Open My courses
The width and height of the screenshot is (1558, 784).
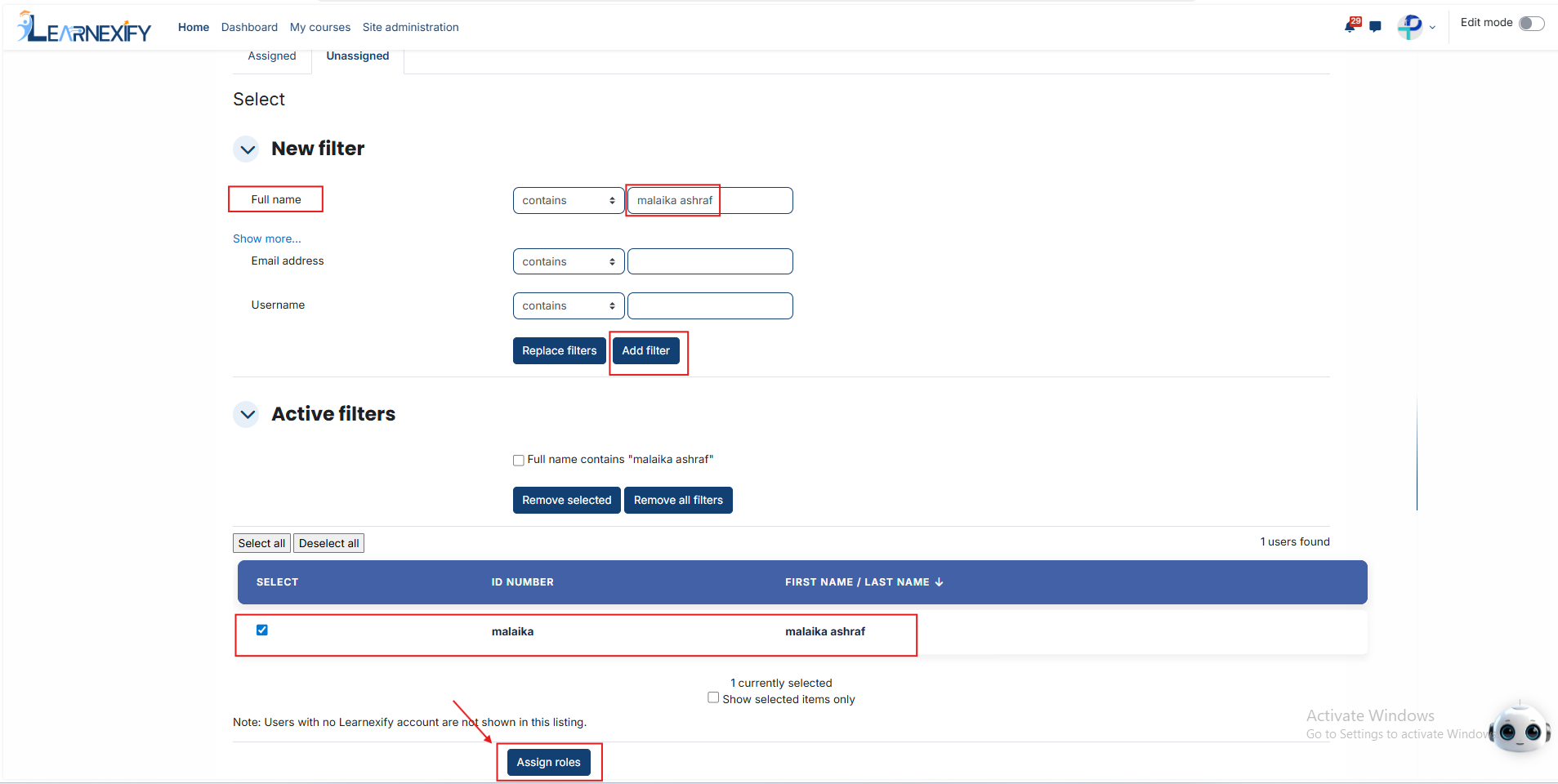(x=320, y=27)
